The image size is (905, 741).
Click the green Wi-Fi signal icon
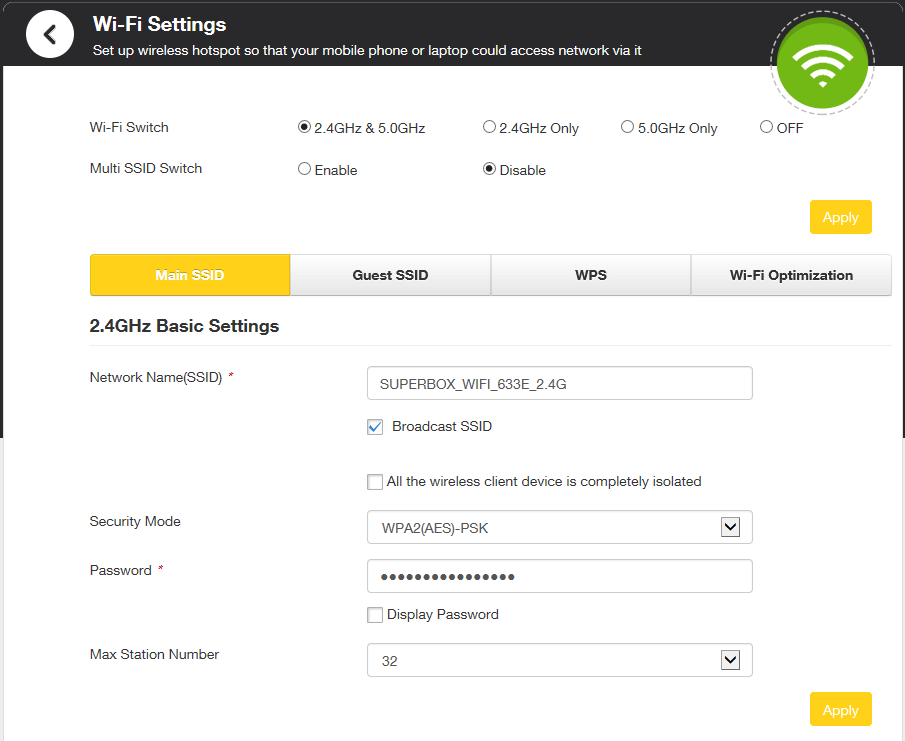tap(822, 62)
